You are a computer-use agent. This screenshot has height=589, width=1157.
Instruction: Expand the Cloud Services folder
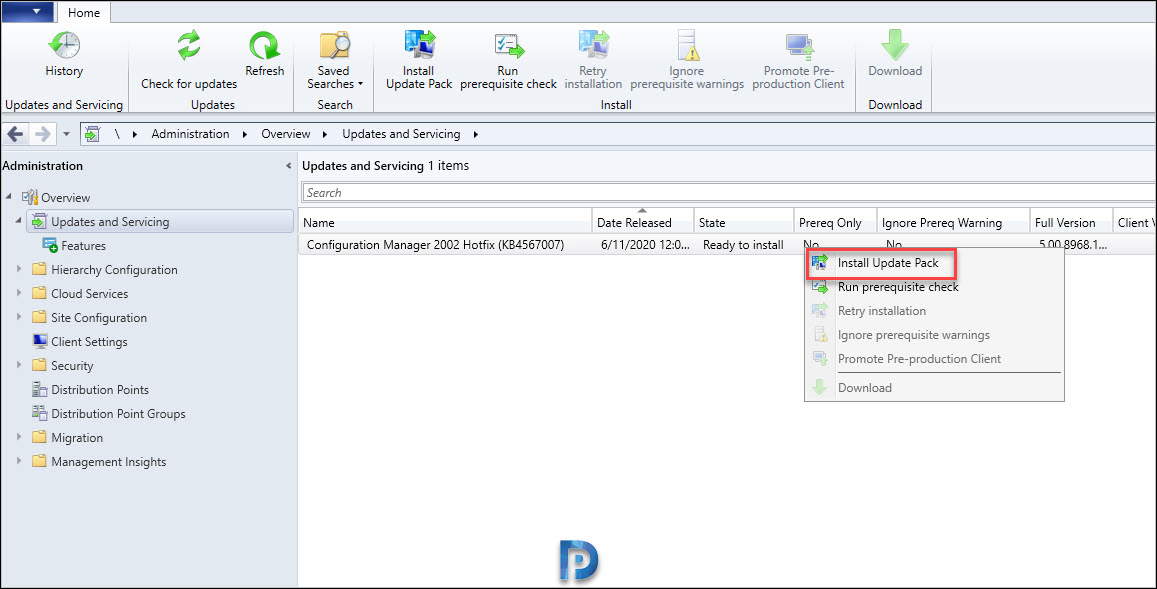[19, 293]
